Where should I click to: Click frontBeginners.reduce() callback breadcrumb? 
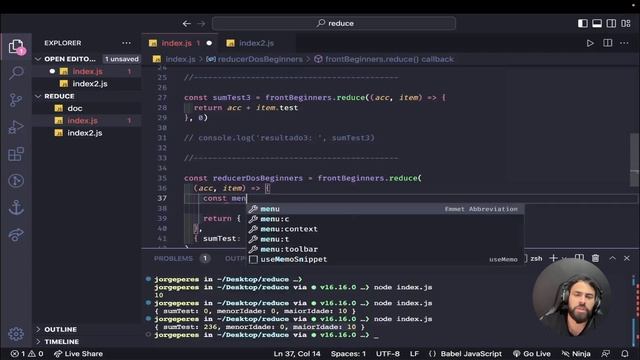[x=389, y=59]
